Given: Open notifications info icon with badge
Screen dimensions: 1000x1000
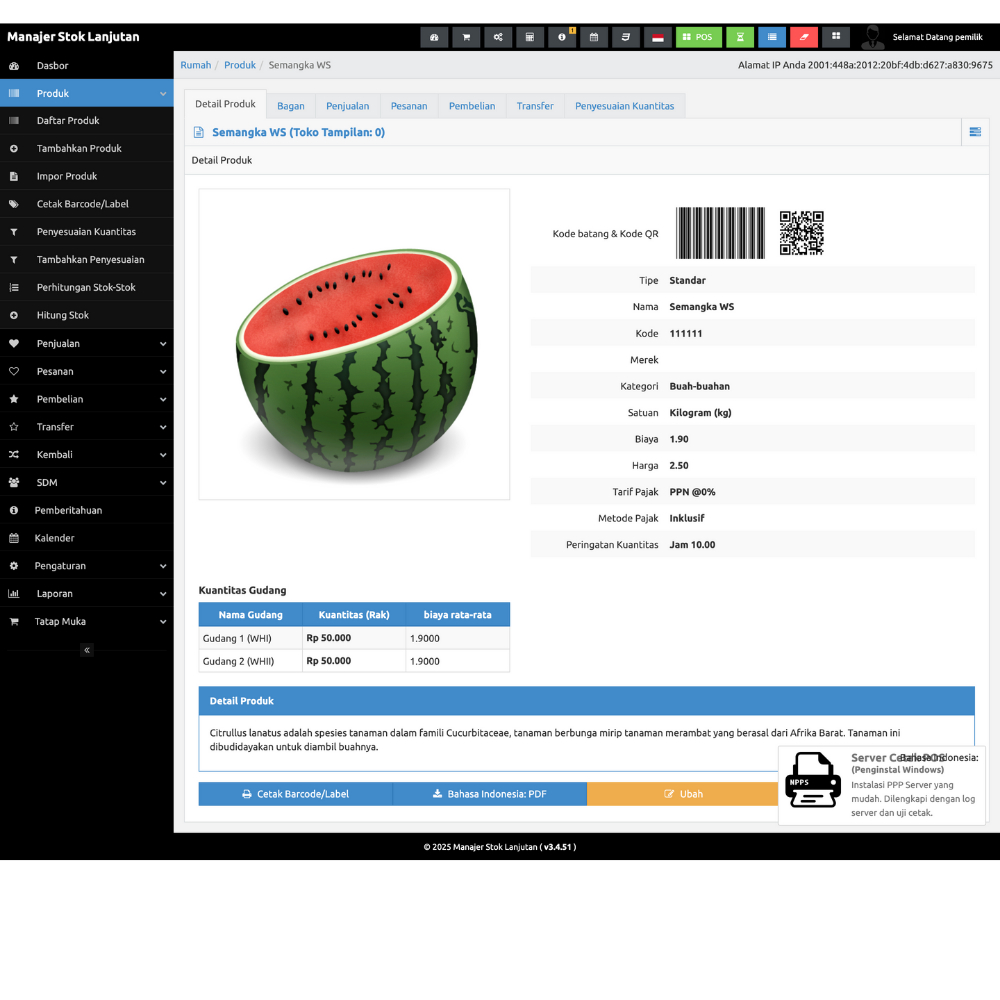Looking at the screenshot, I should point(562,38).
